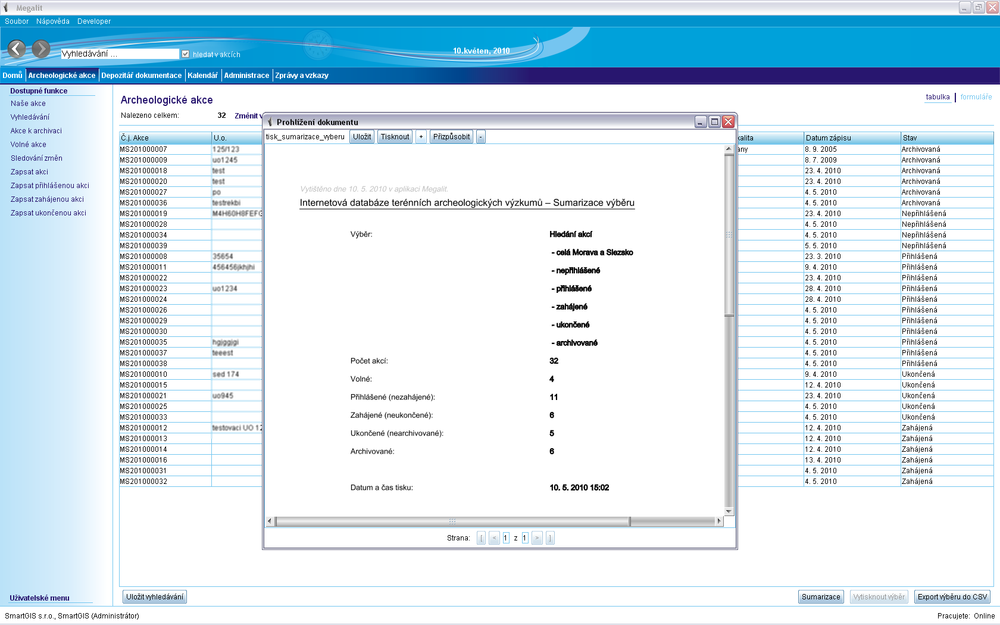Click the Vyhledávání search field
This screenshot has height=625, width=1000.
point(118,54)
